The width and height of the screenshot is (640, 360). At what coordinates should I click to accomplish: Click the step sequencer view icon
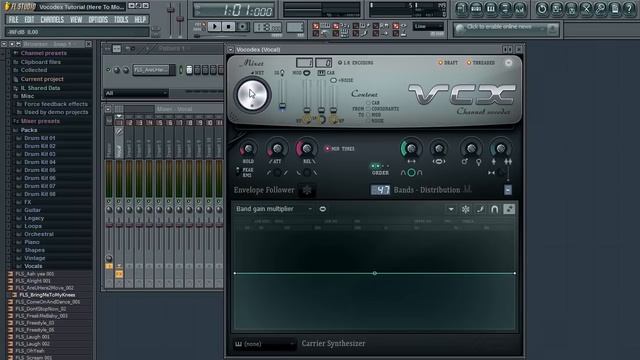pyautogui.click(x=476, y=9)
